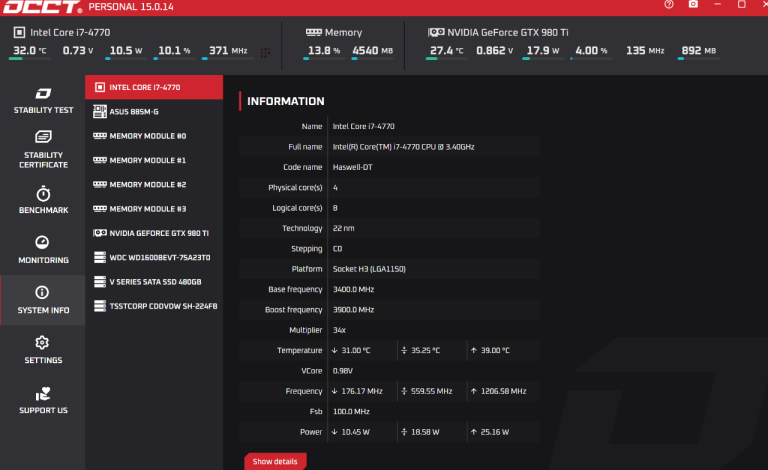Select WDC WD1600BEVT-75A23T0 drive
Screen dimensions: 768x470
[153, 258]
